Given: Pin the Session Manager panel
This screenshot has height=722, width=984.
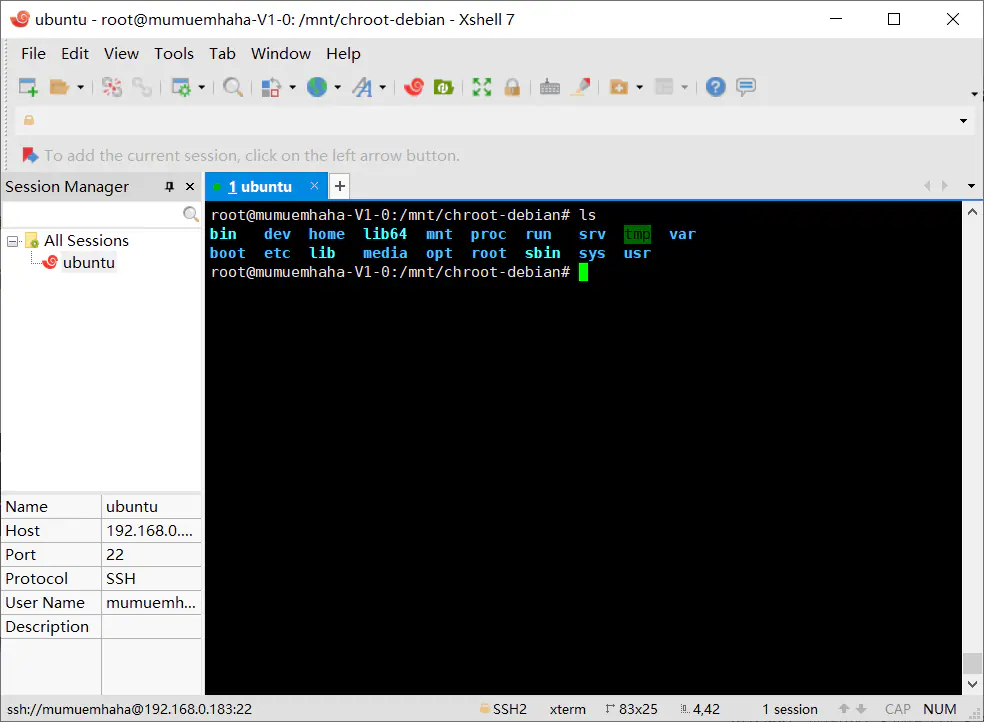Looking at the screenshot, I should coord(169,187).
